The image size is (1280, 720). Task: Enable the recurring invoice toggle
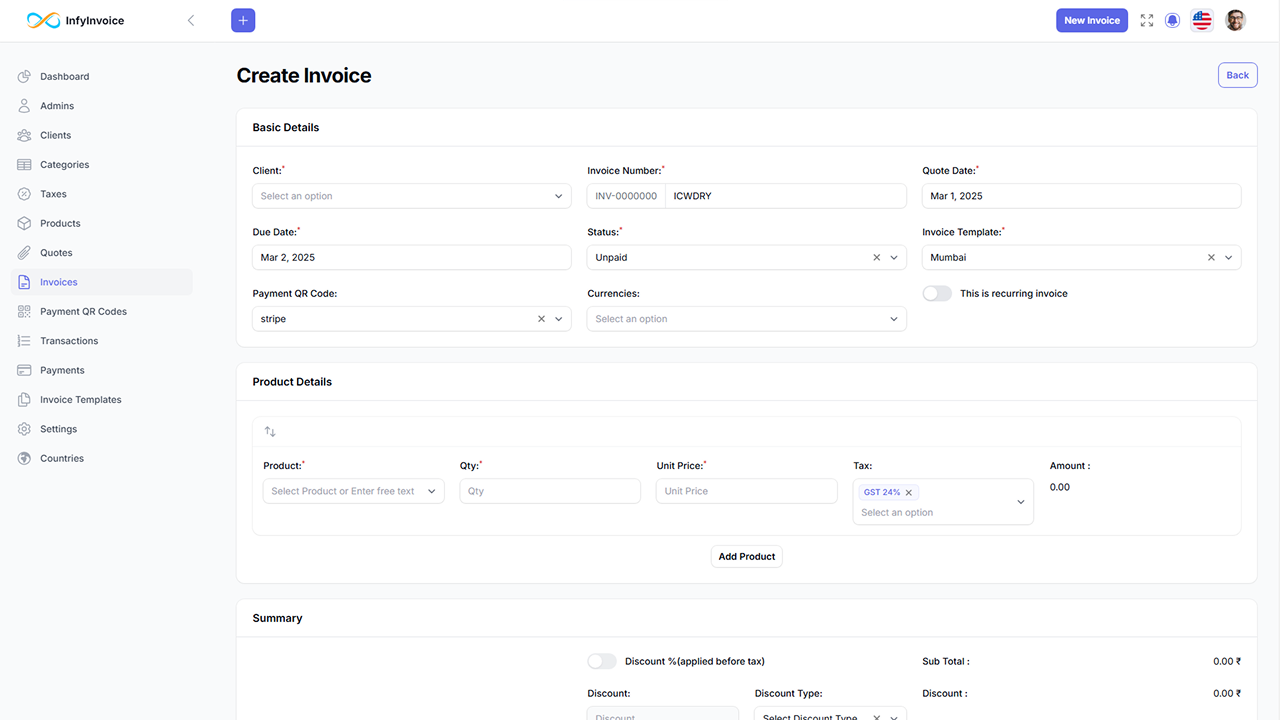click(936, 293)
